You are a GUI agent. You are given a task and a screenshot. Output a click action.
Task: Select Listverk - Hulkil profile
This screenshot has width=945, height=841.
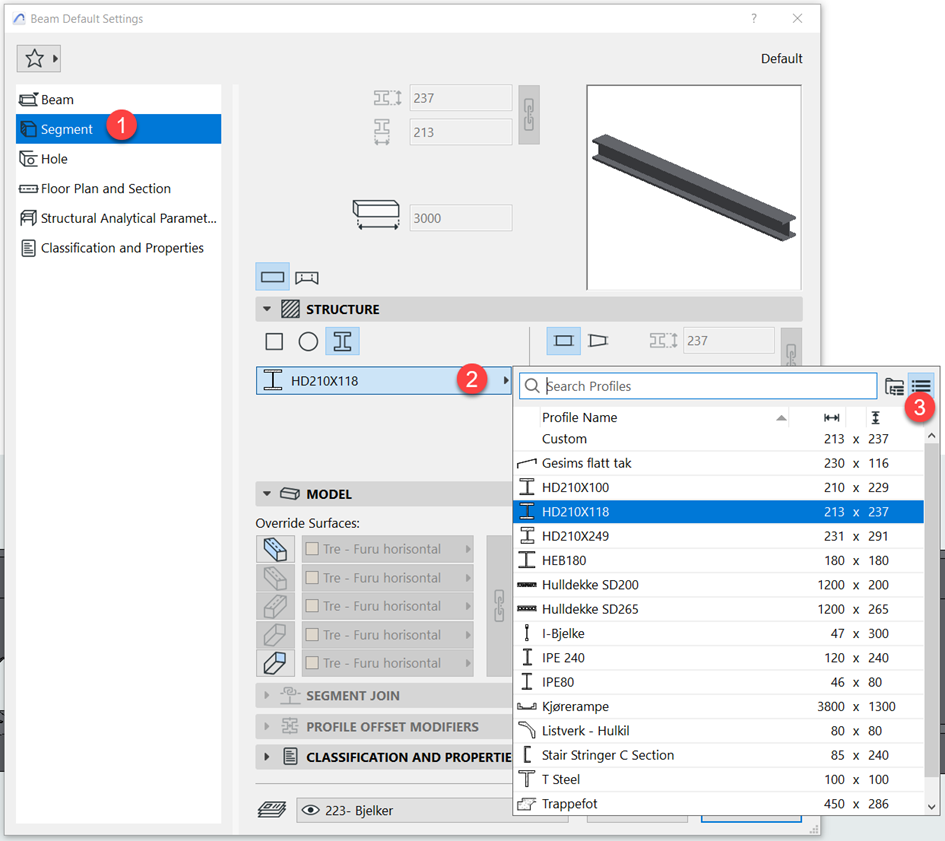coord(718,731)
